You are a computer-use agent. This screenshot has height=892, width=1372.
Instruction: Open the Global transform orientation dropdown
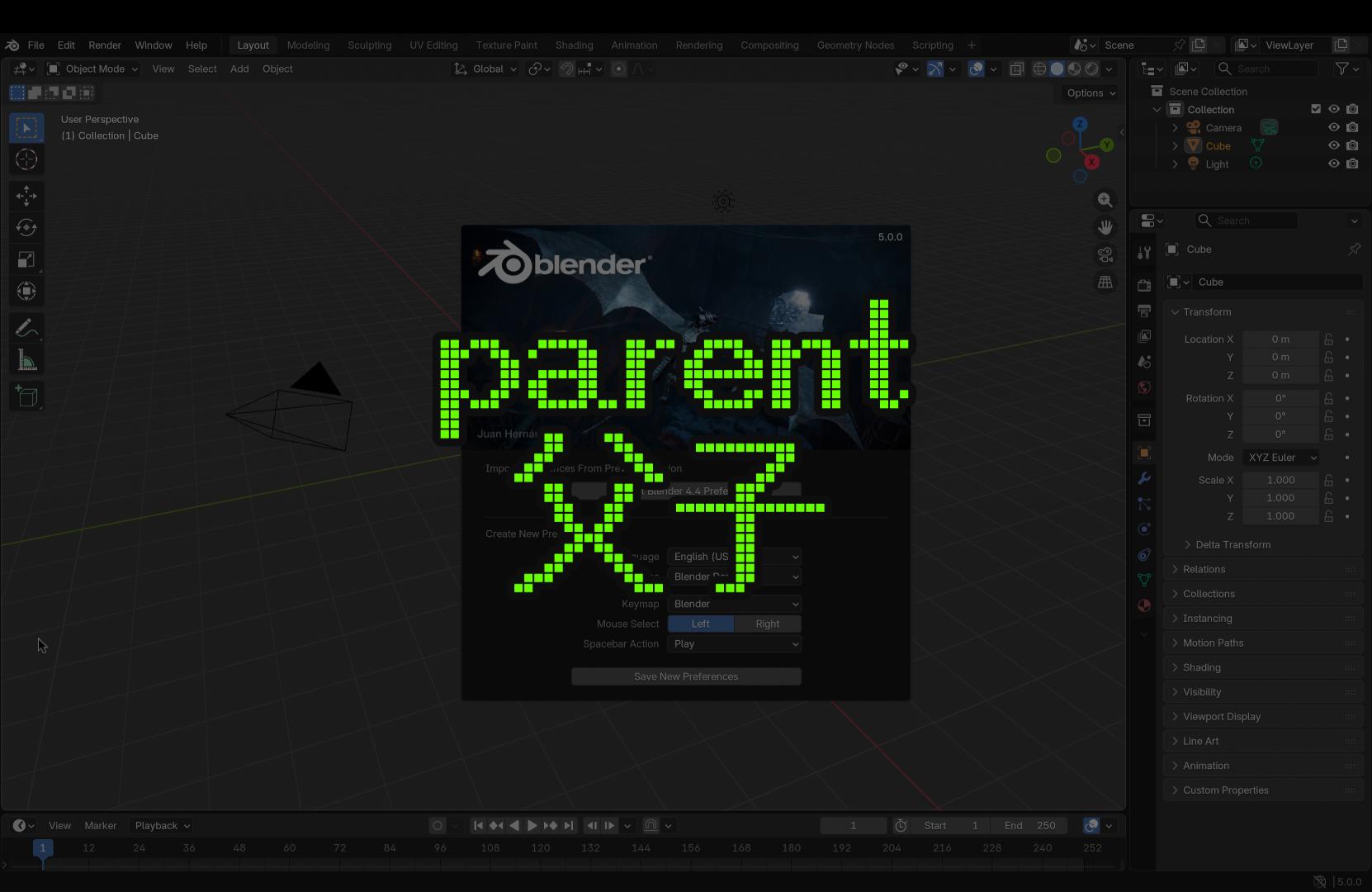tap(485, 69)
